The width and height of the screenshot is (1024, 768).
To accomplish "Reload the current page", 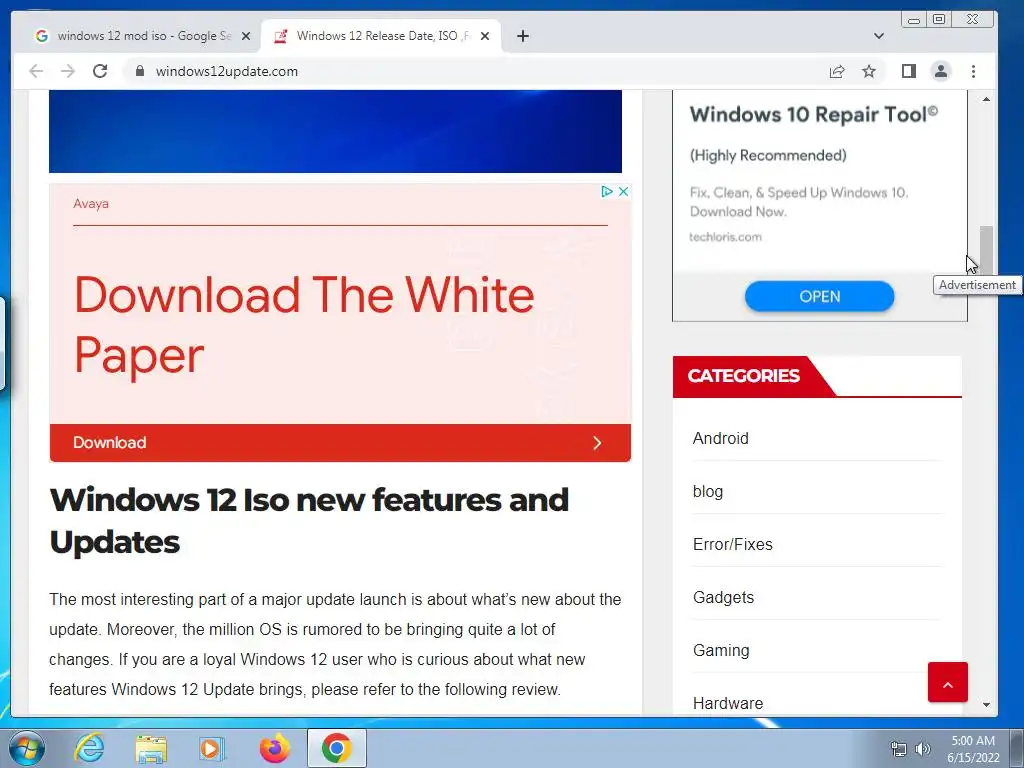I will (x=100, y=71).
